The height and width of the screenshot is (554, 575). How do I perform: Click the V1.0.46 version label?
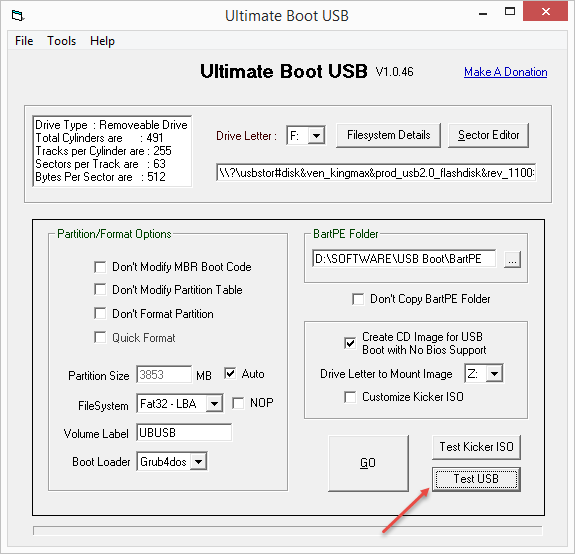pos(395,72)
